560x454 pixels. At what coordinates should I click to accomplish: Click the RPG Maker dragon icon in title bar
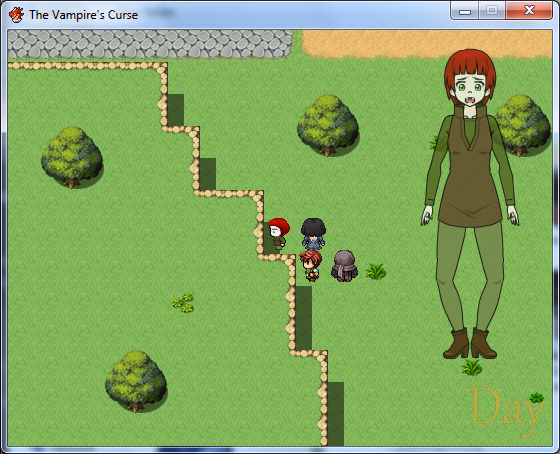[16, 15]
